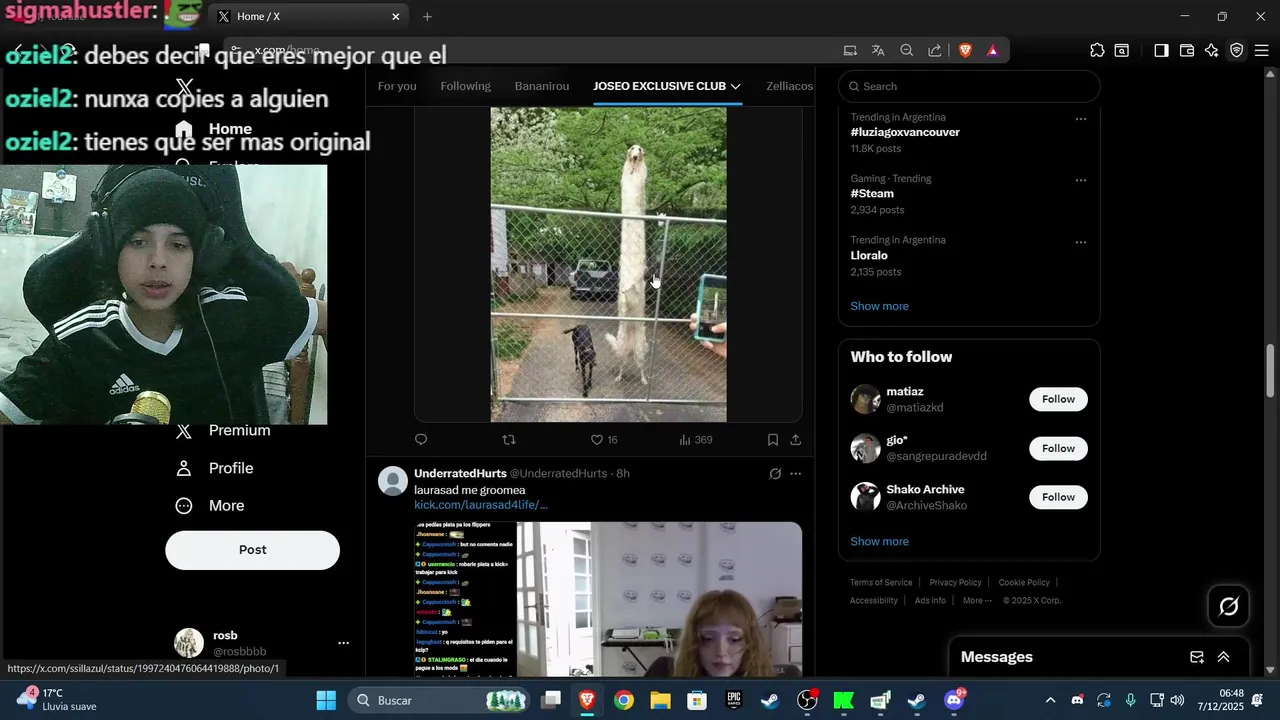The width and height of the screenshot is (1280, 720).
Task: Open Brave Shields lion icon
Action: (965, 50)
